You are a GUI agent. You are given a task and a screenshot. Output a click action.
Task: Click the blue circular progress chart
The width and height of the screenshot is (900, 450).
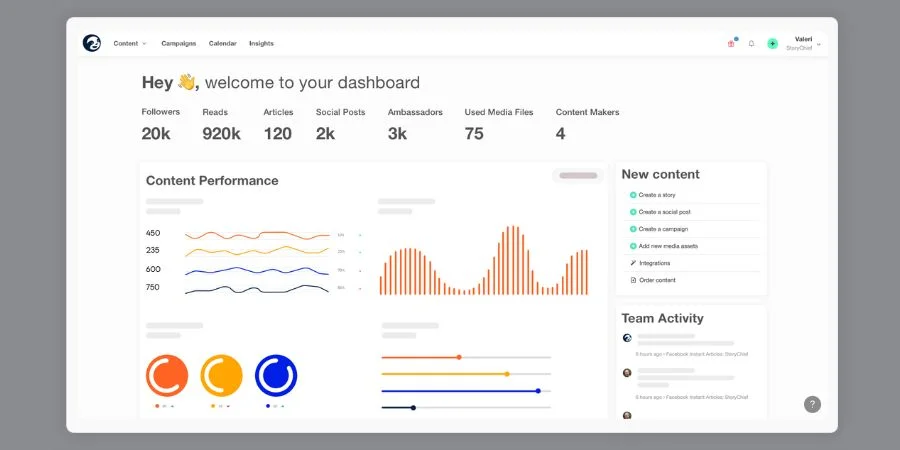tap(276, 375)
